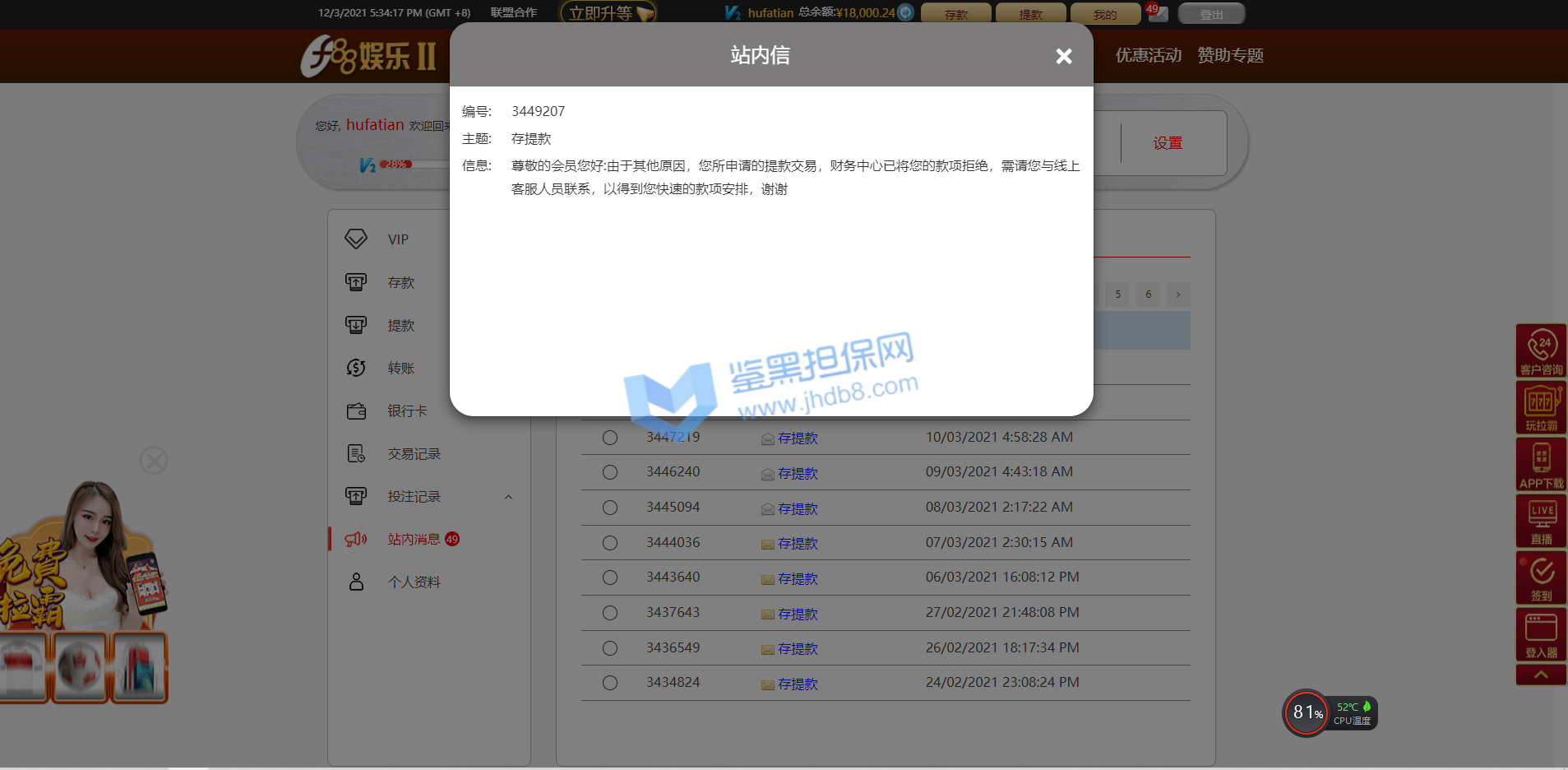Go to next page of messages arrow
The image size is (1568, 770).
[1177, 295]
